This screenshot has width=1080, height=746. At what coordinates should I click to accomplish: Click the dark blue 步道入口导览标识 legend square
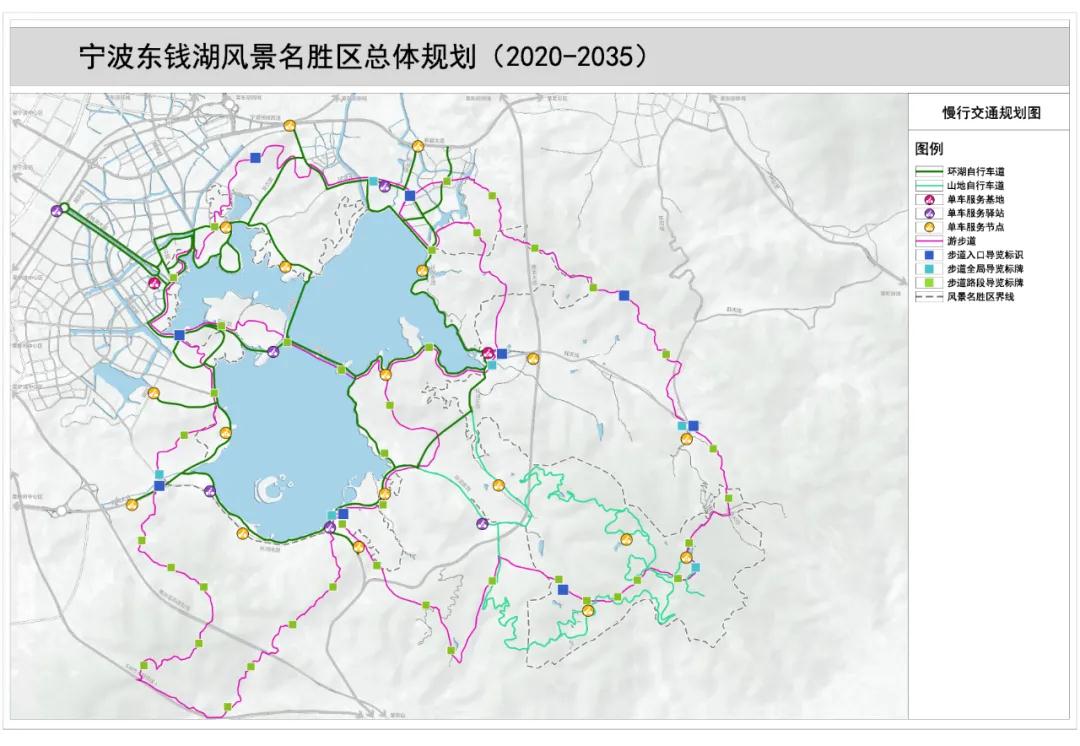(x=928, y=255)
